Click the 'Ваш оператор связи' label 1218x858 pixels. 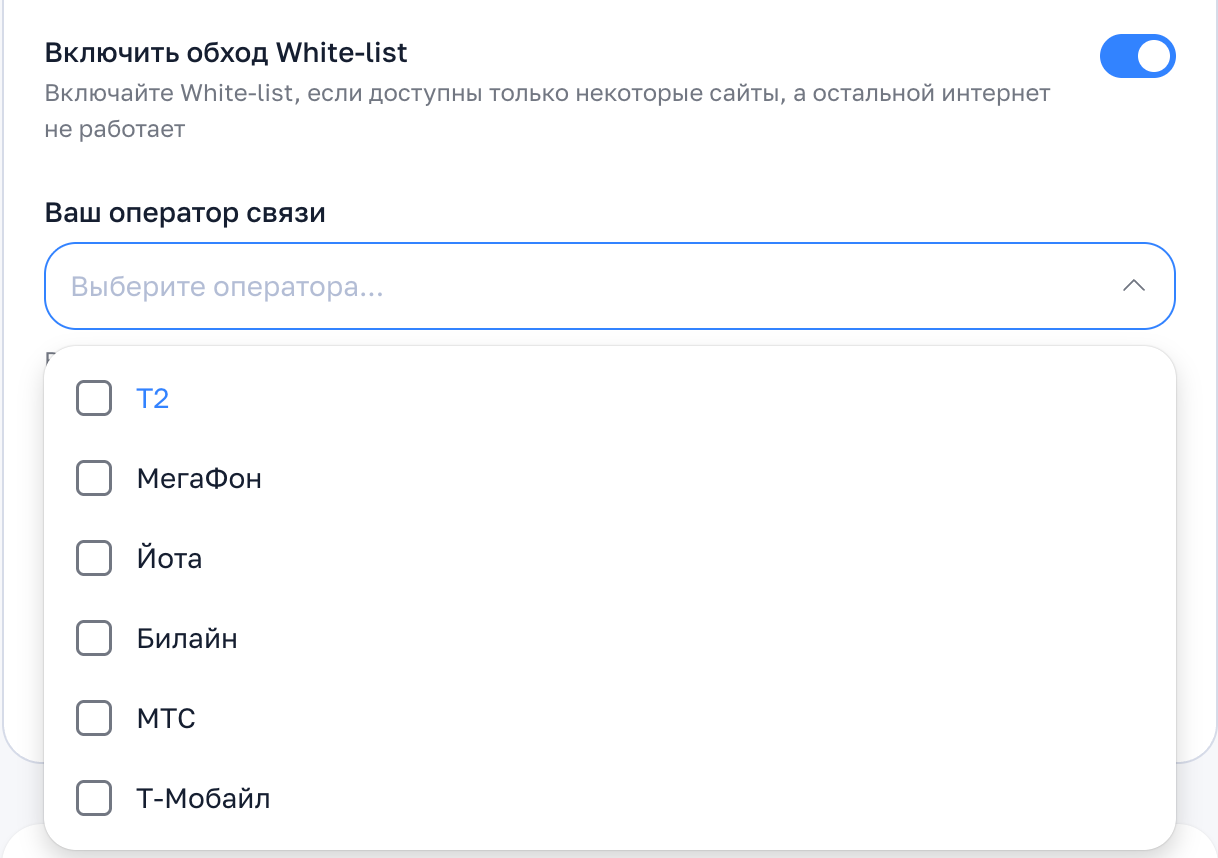pos(185,213)
